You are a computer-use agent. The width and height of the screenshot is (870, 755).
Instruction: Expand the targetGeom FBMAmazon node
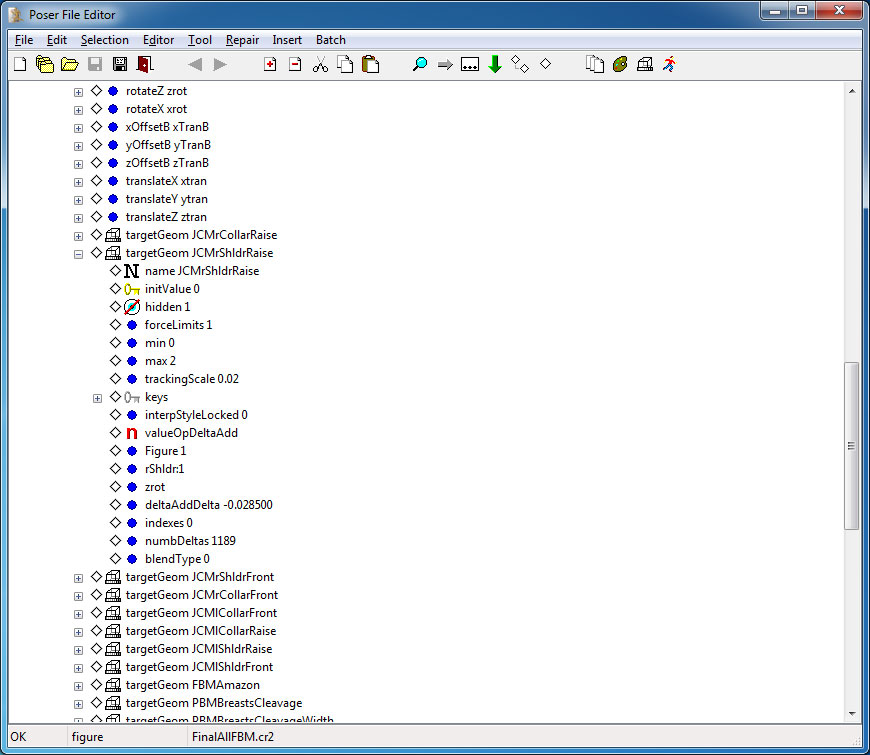click(x=78, y=685)
